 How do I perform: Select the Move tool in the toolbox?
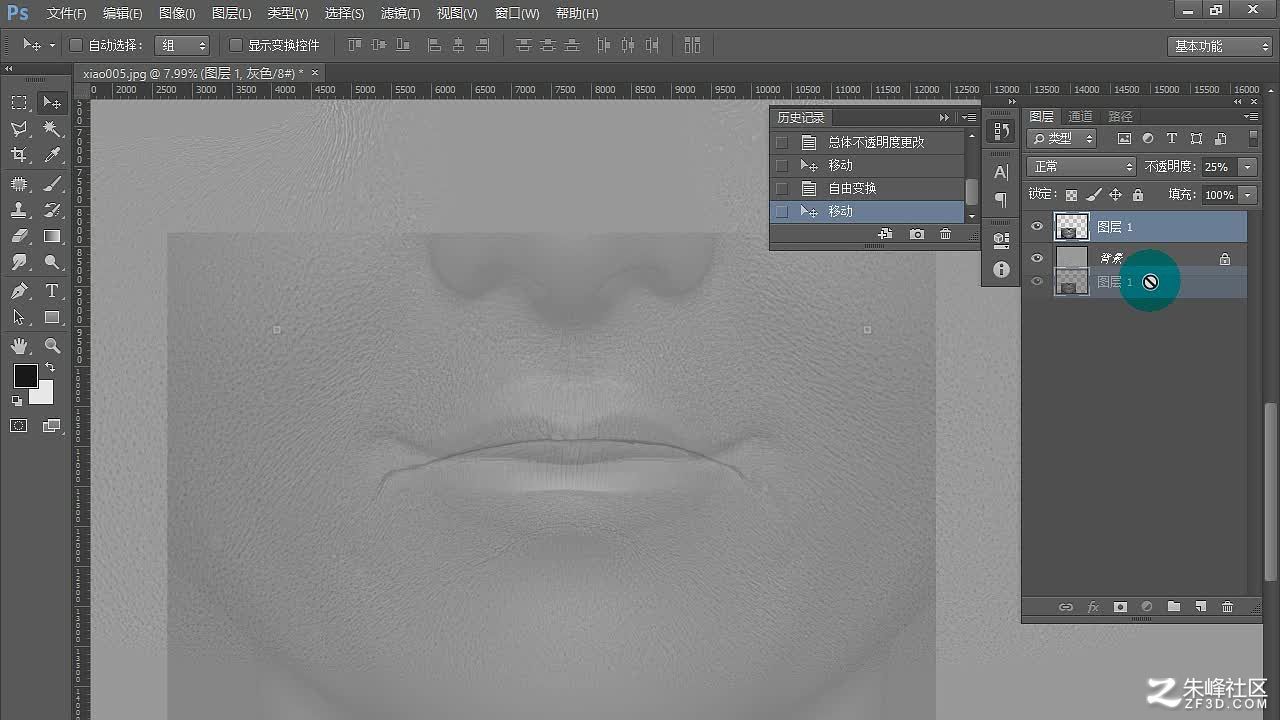click(52, 103)
